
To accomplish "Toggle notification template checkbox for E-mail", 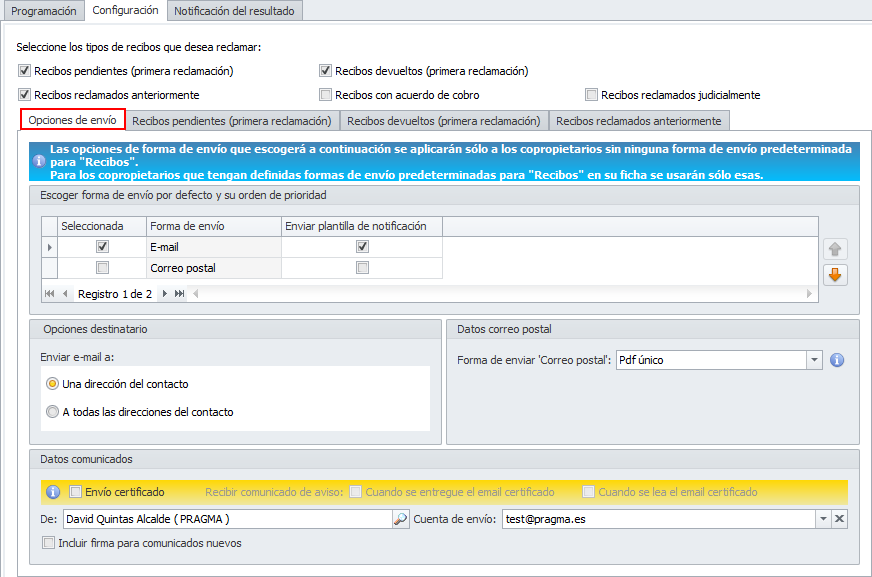I will 362,246.
